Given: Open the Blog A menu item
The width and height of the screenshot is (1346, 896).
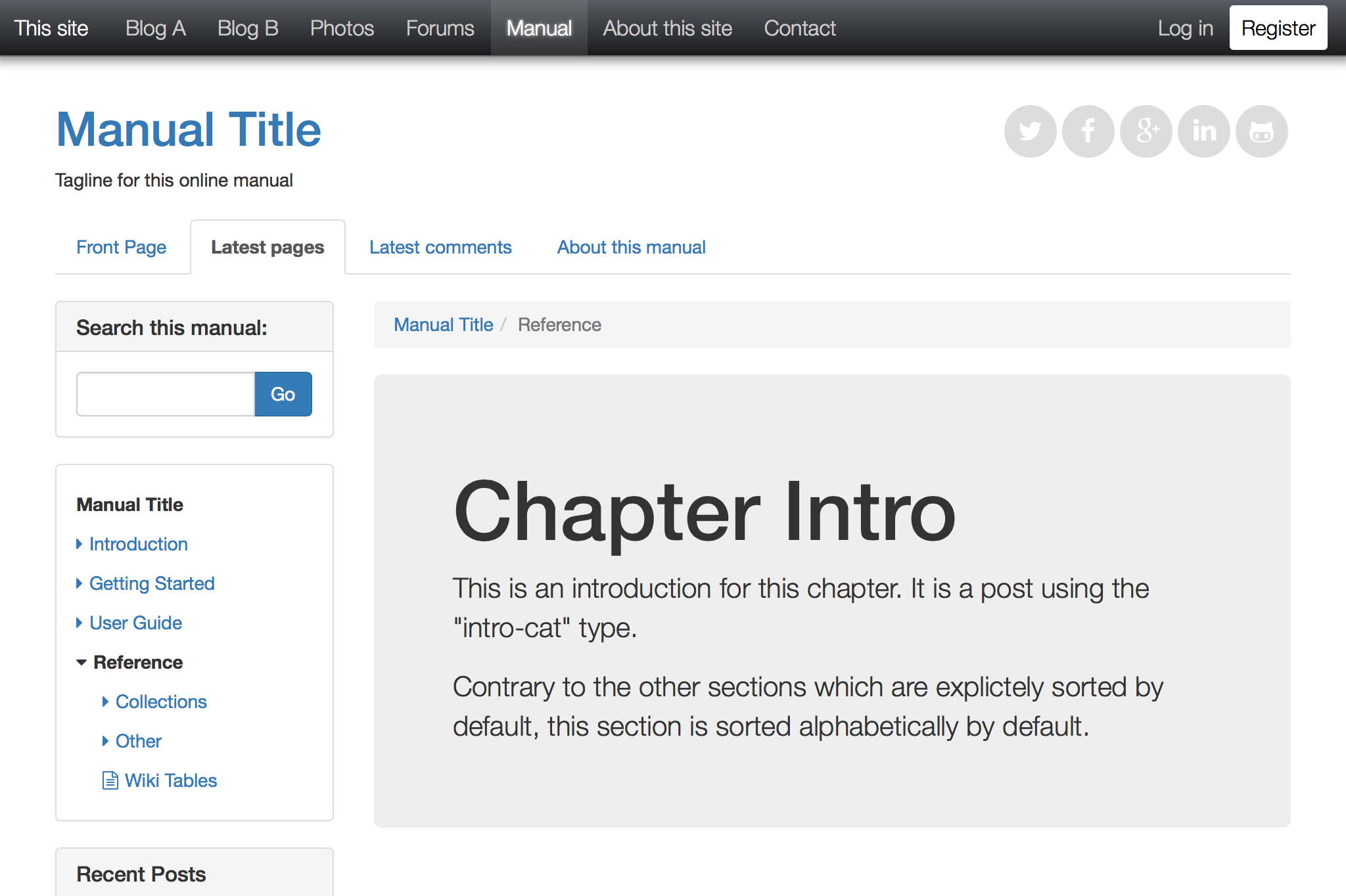Looking at the screenshot, I should click(156, 28).
